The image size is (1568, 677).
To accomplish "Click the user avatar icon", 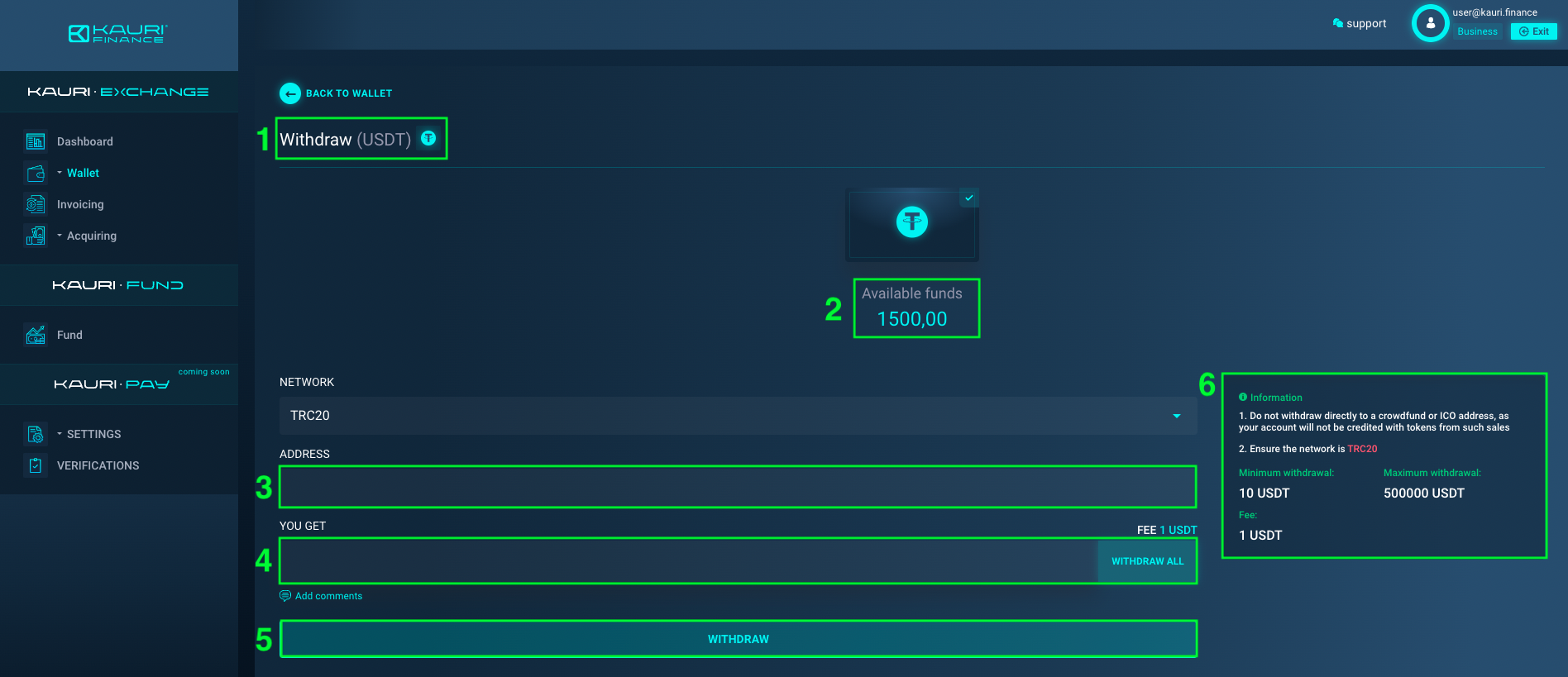I will click(1431, 23).
